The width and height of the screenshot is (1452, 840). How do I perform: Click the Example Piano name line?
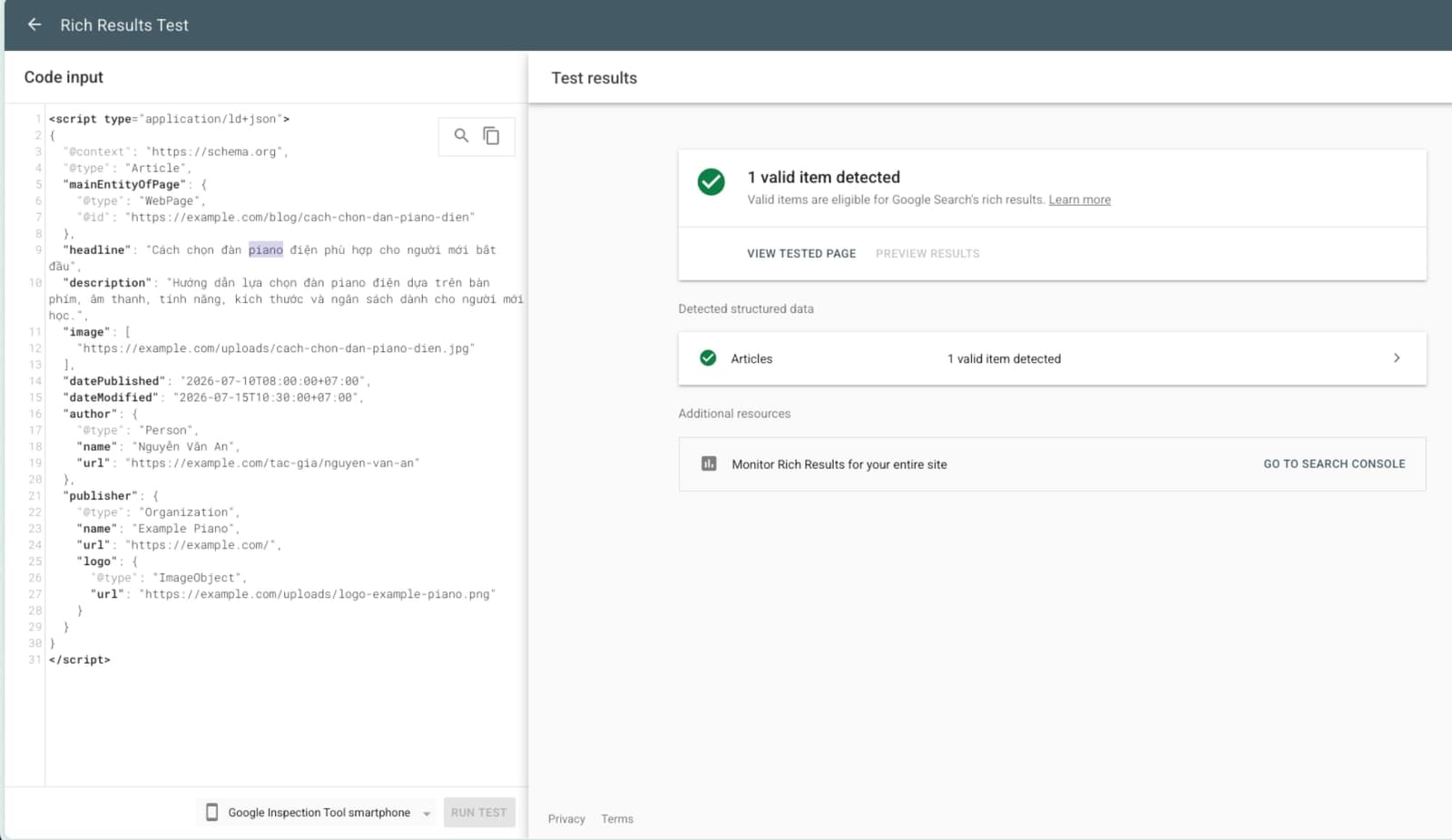point(158,528)
